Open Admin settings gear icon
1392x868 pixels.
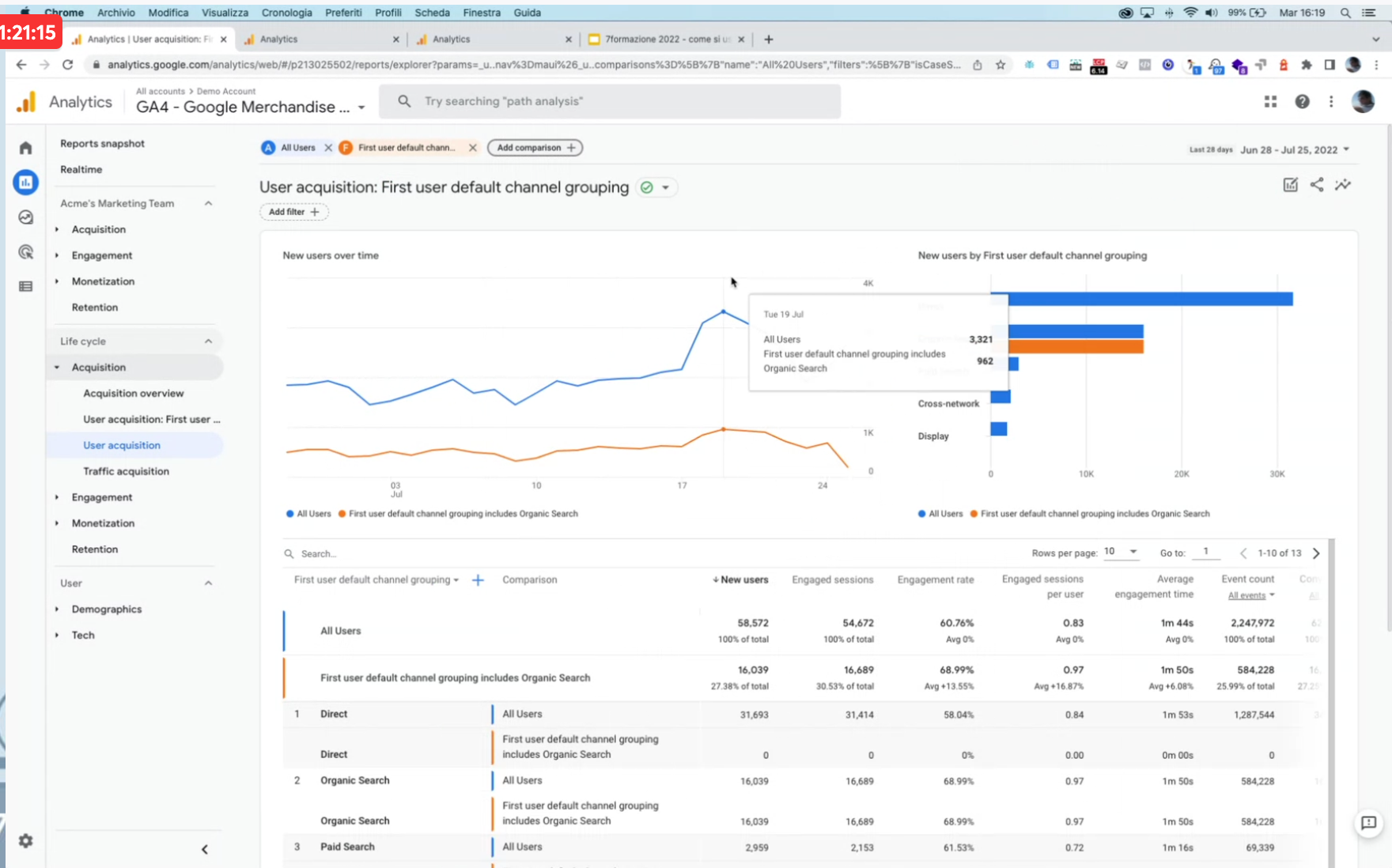(x=25, y=841)
